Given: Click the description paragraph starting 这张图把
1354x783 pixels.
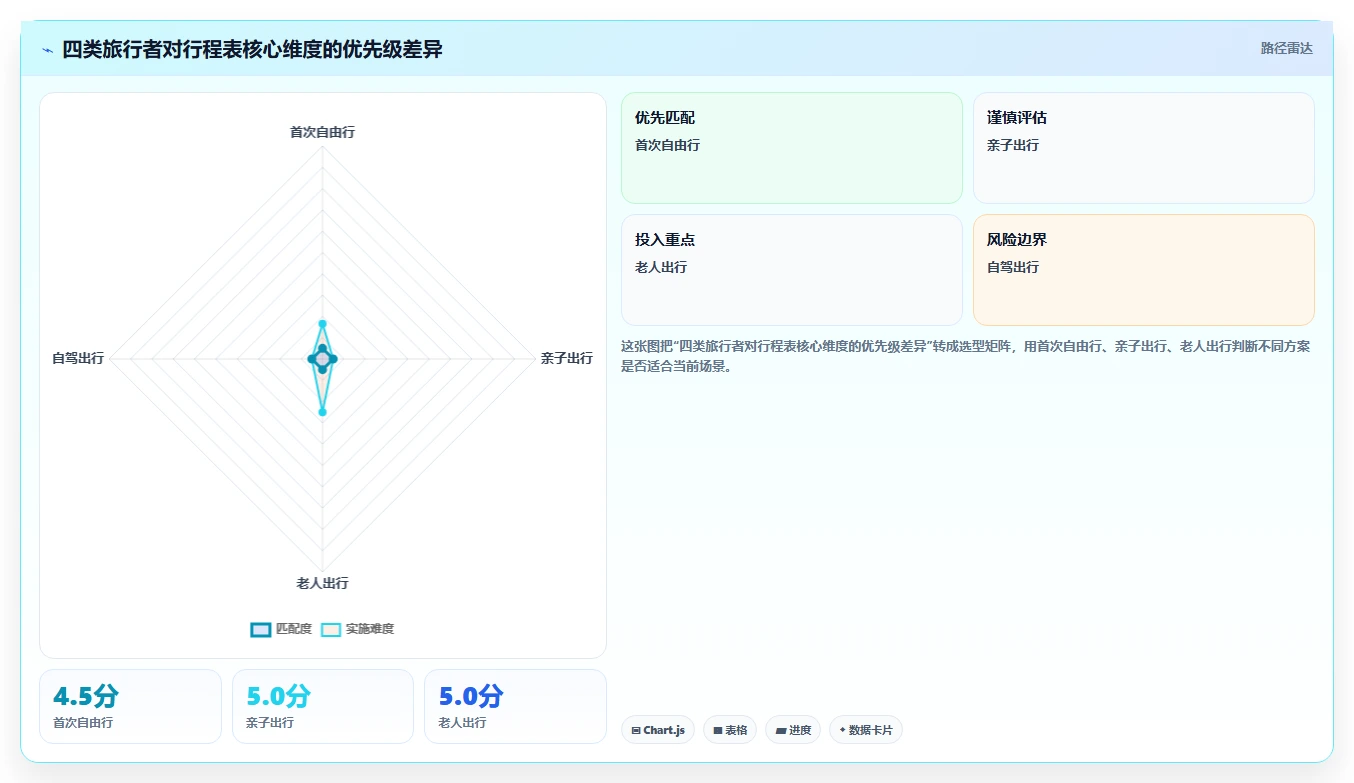Looking at the screenshot, I should [967, 356].
